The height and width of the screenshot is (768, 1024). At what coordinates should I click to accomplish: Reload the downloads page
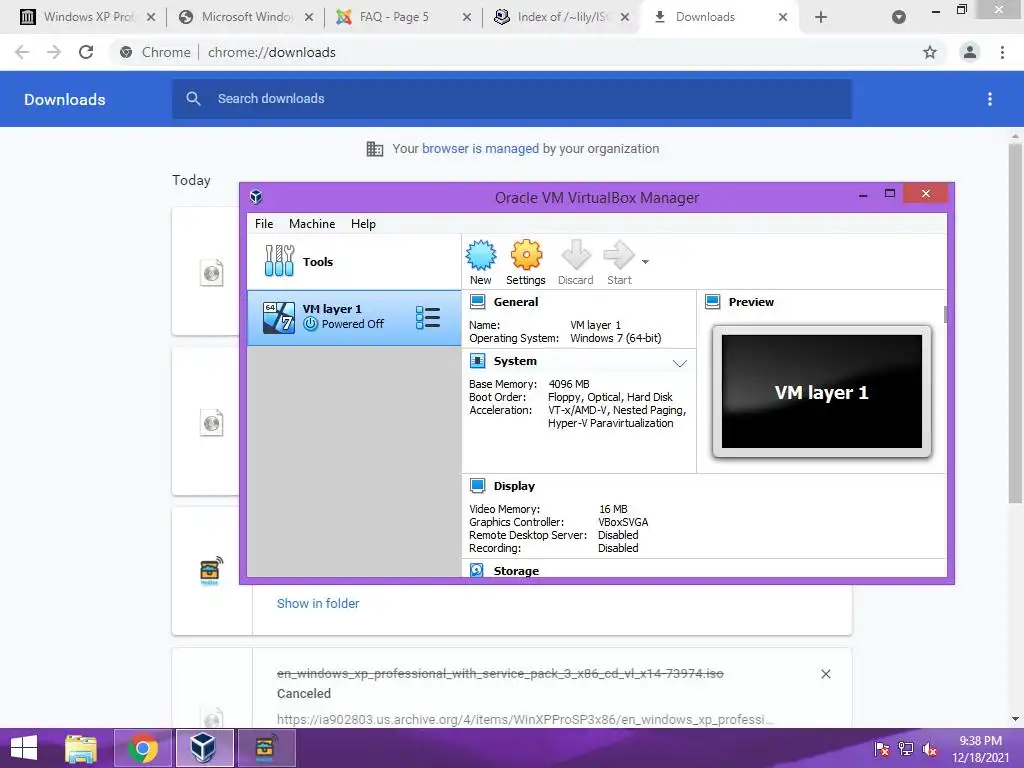(86, 52)
